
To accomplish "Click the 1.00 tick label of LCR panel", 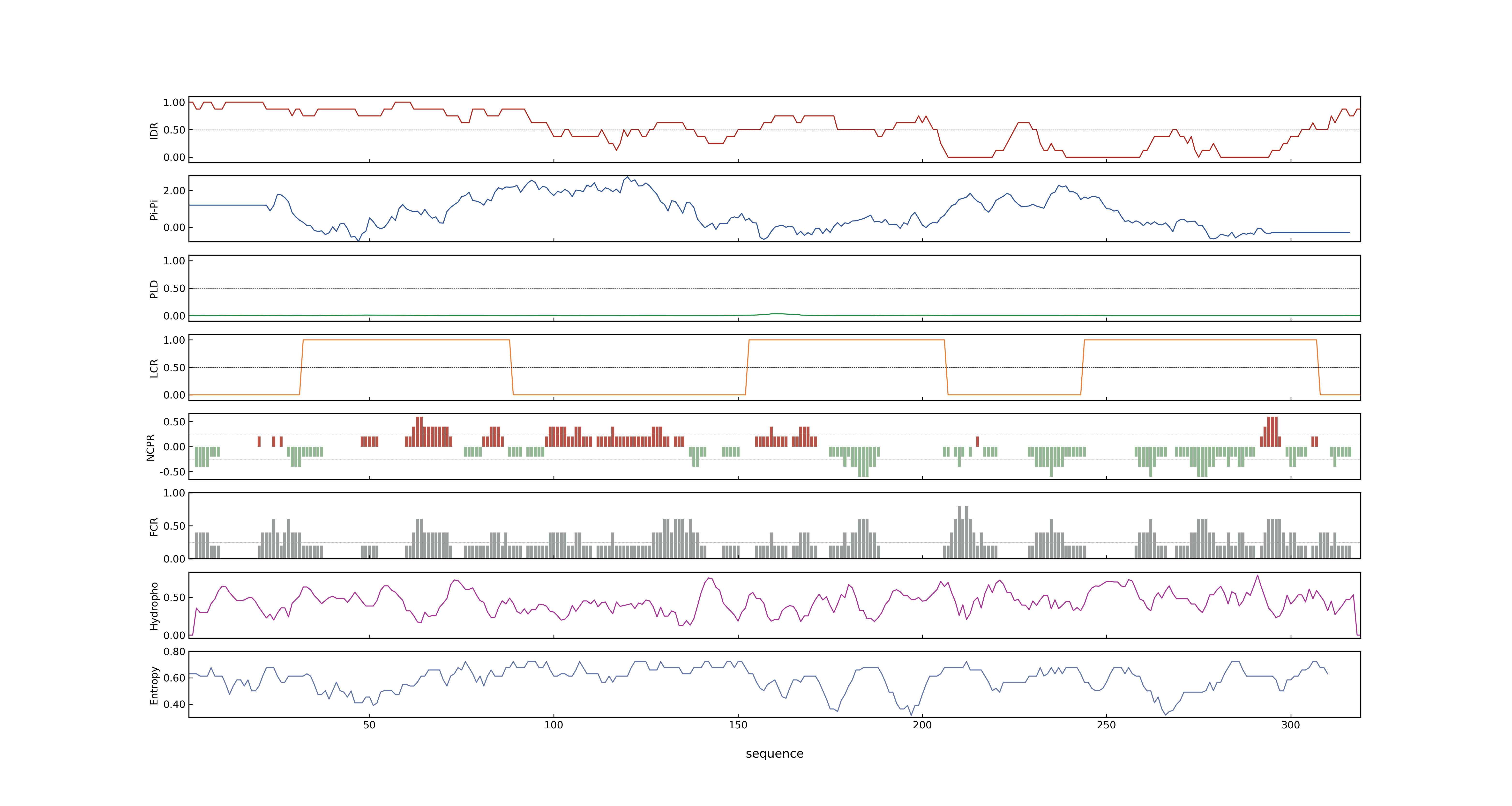I will [x=174, y=340].
